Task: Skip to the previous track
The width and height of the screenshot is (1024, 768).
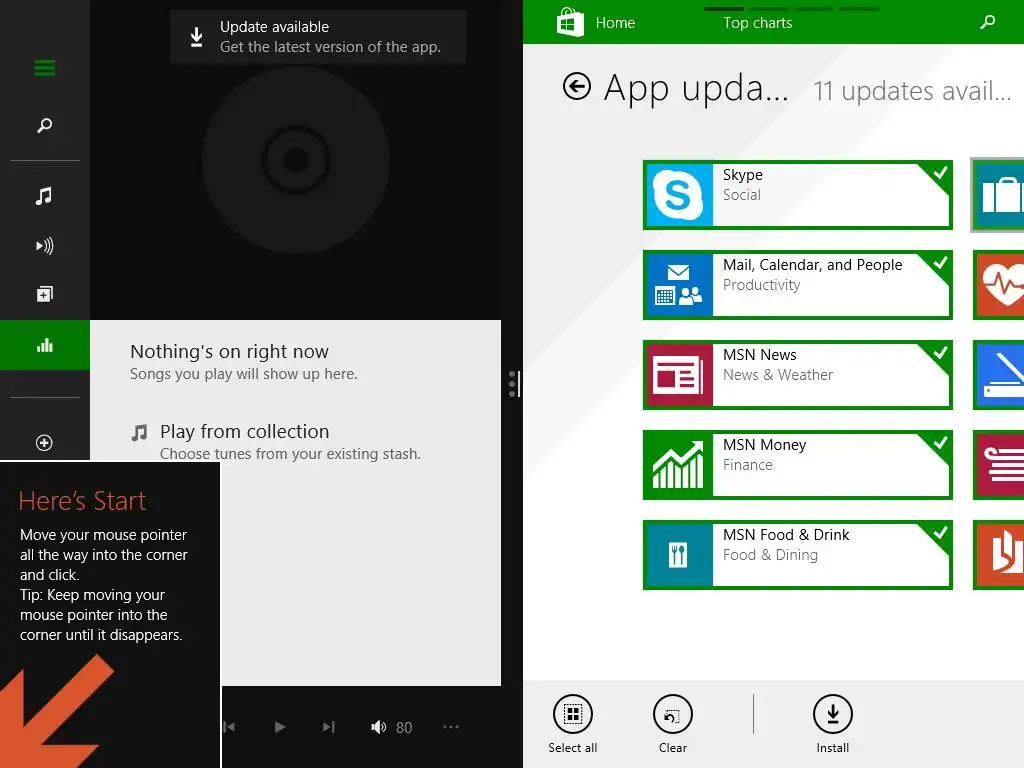Action: tap(229, 727)
